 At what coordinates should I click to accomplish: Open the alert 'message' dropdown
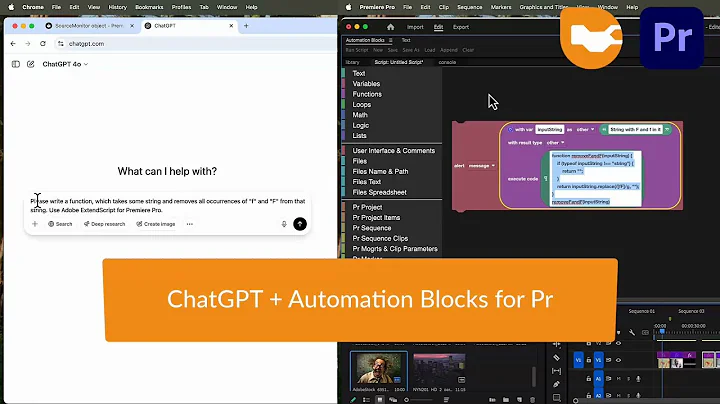pos(481,166)
